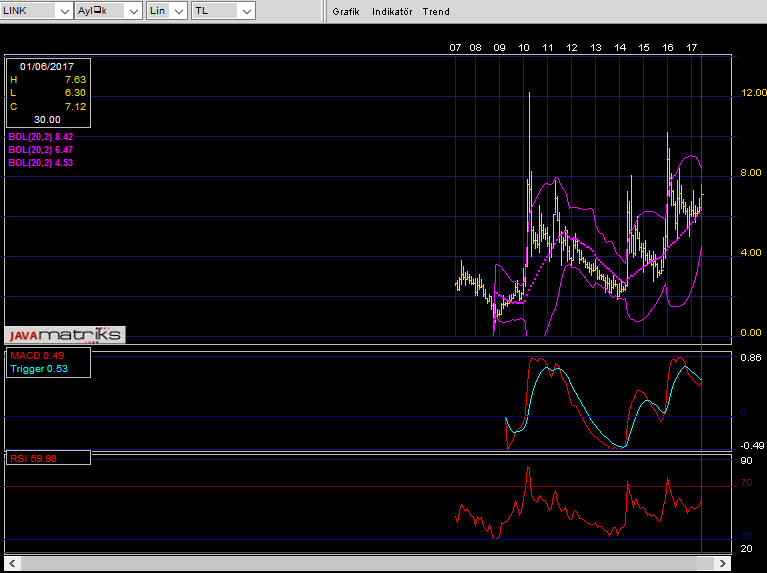
Task: Click the Trigger 0.53 label
Action: pyautogui.click(x=39, y=369)
